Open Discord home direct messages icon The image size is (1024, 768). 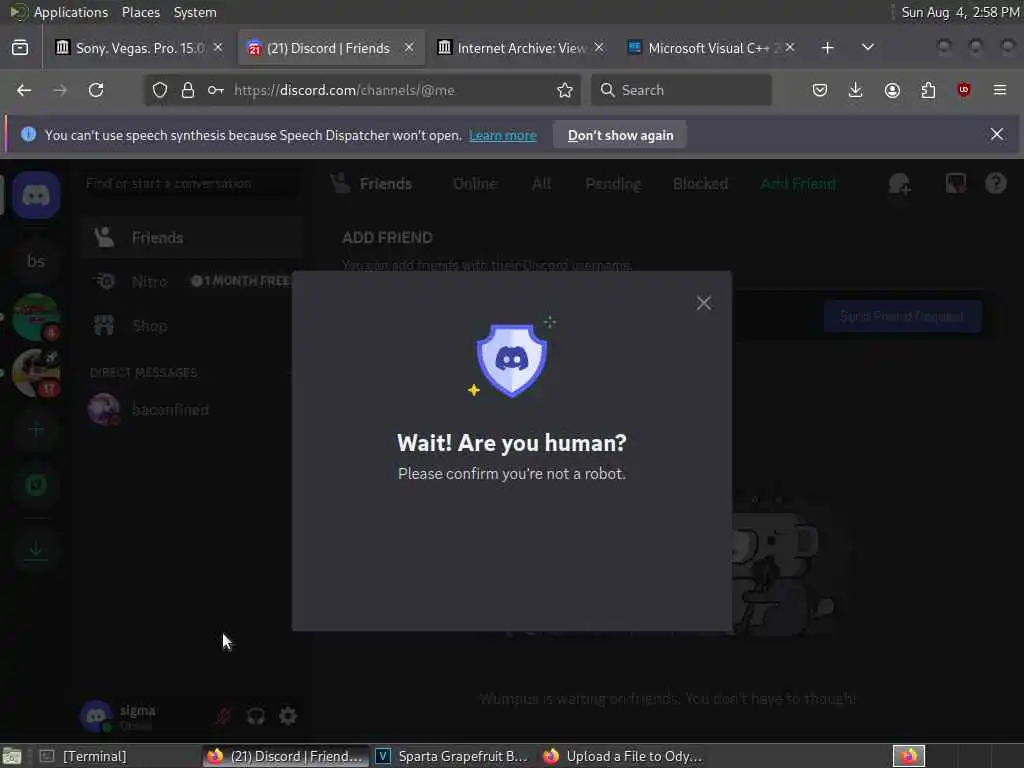click(x=36, y=195)
